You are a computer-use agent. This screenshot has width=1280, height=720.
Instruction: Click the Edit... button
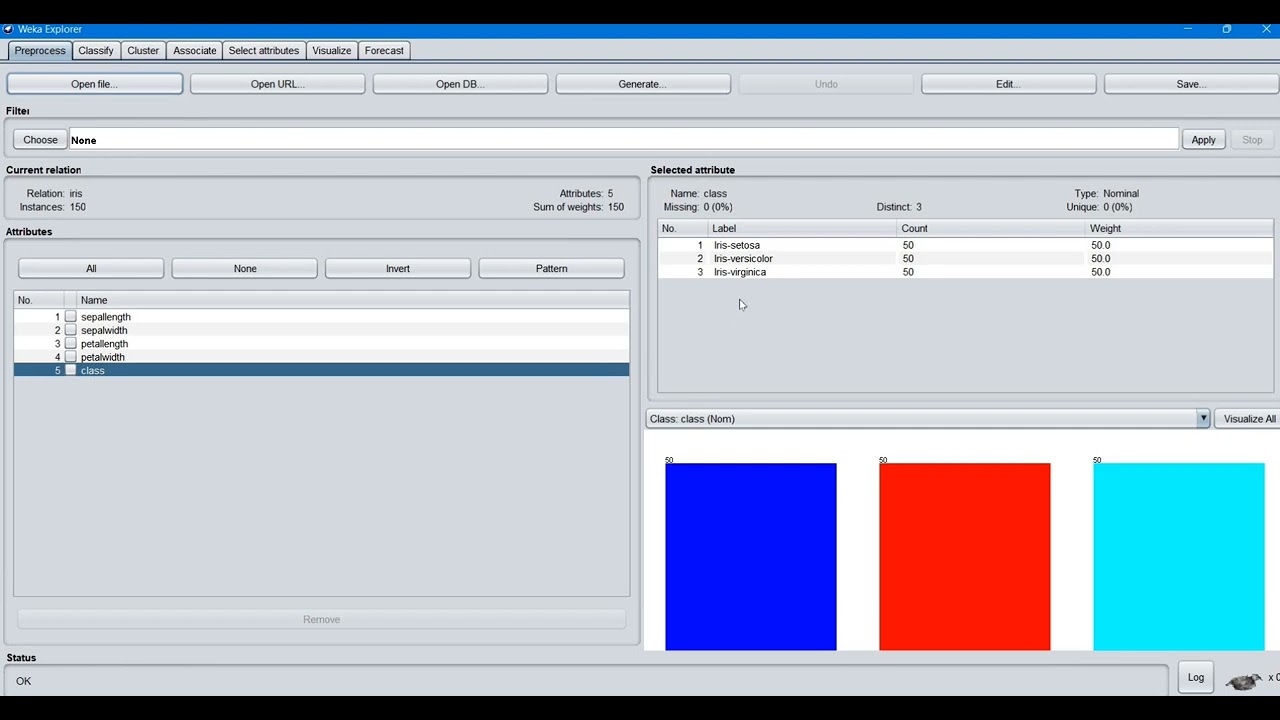coord(1008,84)
